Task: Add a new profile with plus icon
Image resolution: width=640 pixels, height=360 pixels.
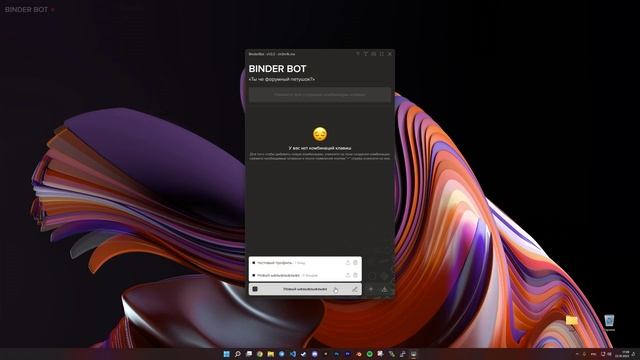Action: coord(371,289)
